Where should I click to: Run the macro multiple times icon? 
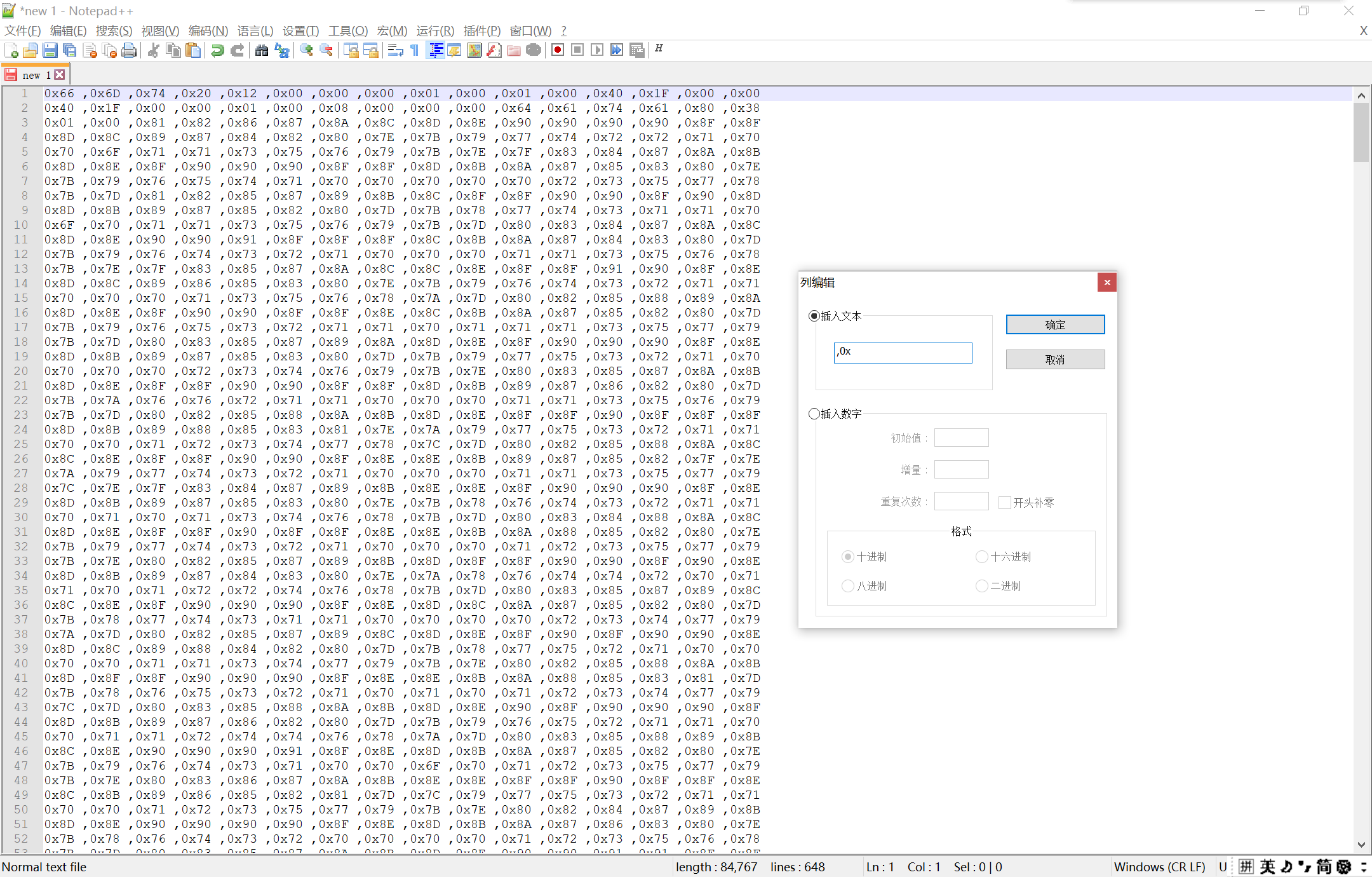(x=617, y=50)
